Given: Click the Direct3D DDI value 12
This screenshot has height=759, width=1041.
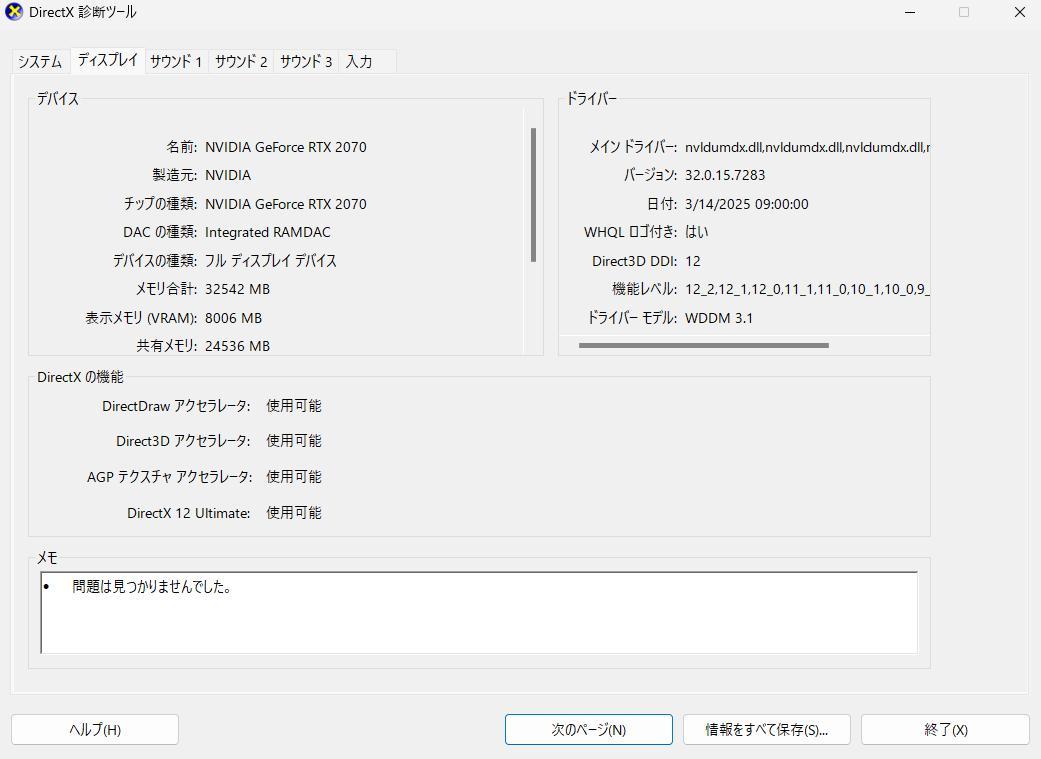Looking at the screenshot, I should click(x=692, y=261).
